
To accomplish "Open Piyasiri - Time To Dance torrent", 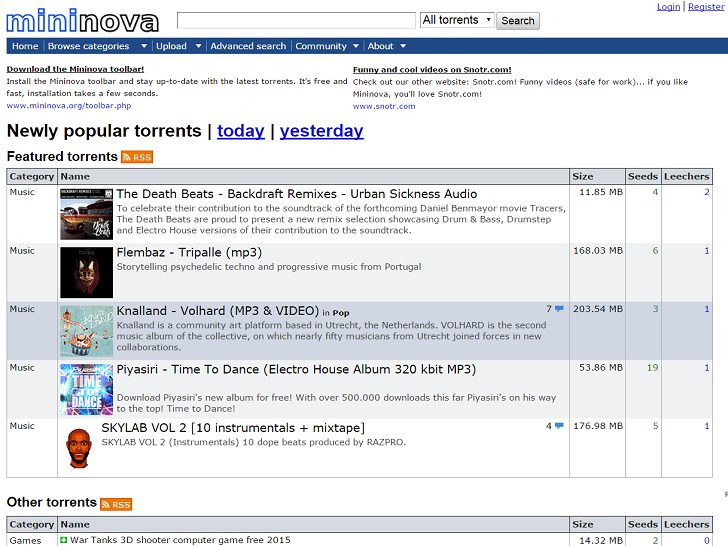I will pyautogui.click(x=296, y=369).
